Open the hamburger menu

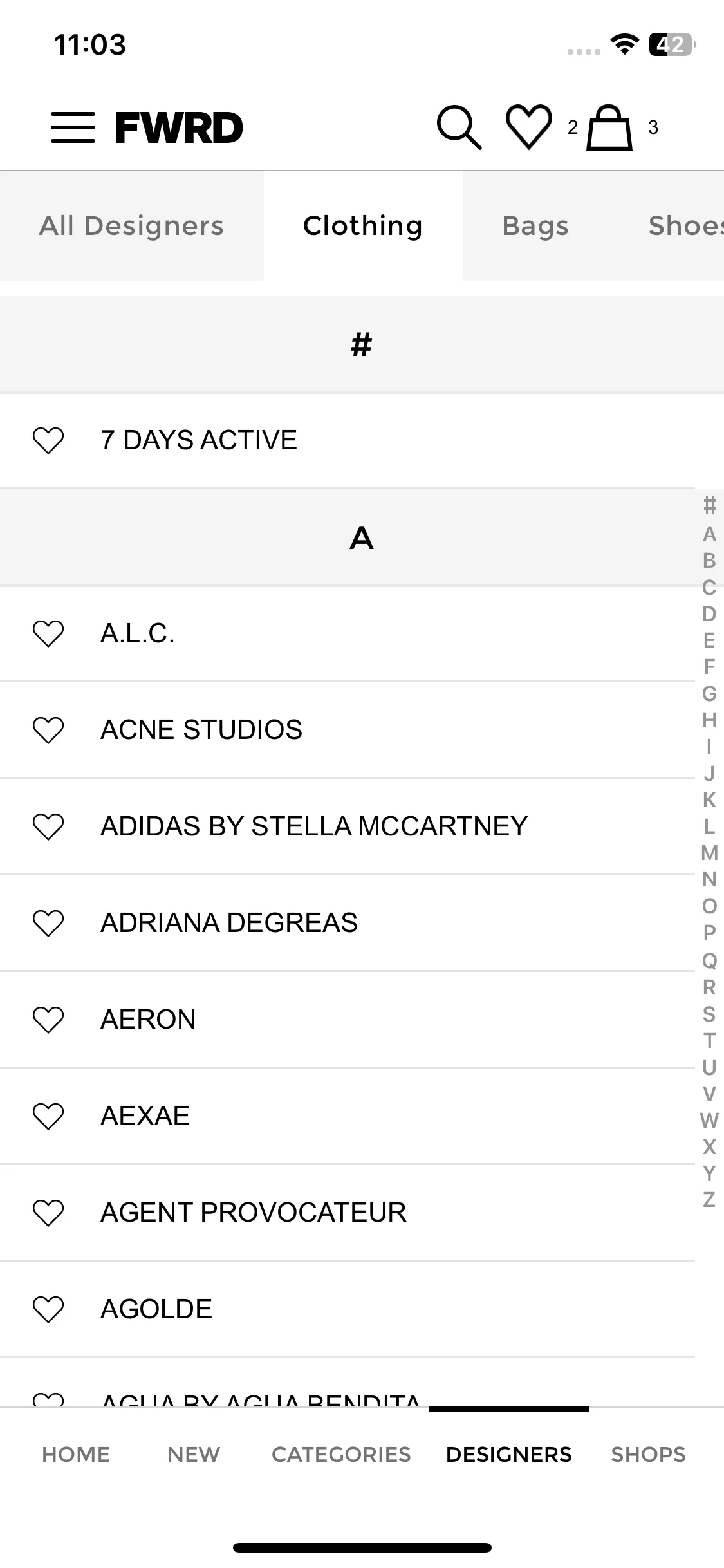coord(73,127)
